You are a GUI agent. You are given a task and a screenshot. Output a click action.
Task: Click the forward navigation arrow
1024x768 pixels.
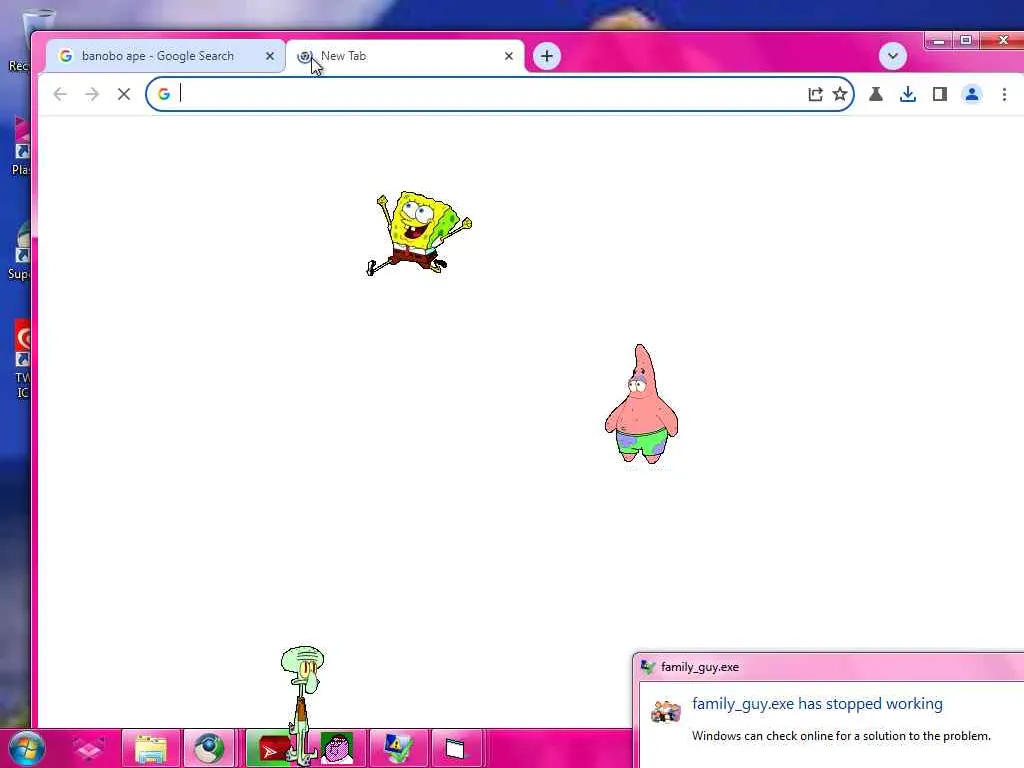[x=92, y=94]
